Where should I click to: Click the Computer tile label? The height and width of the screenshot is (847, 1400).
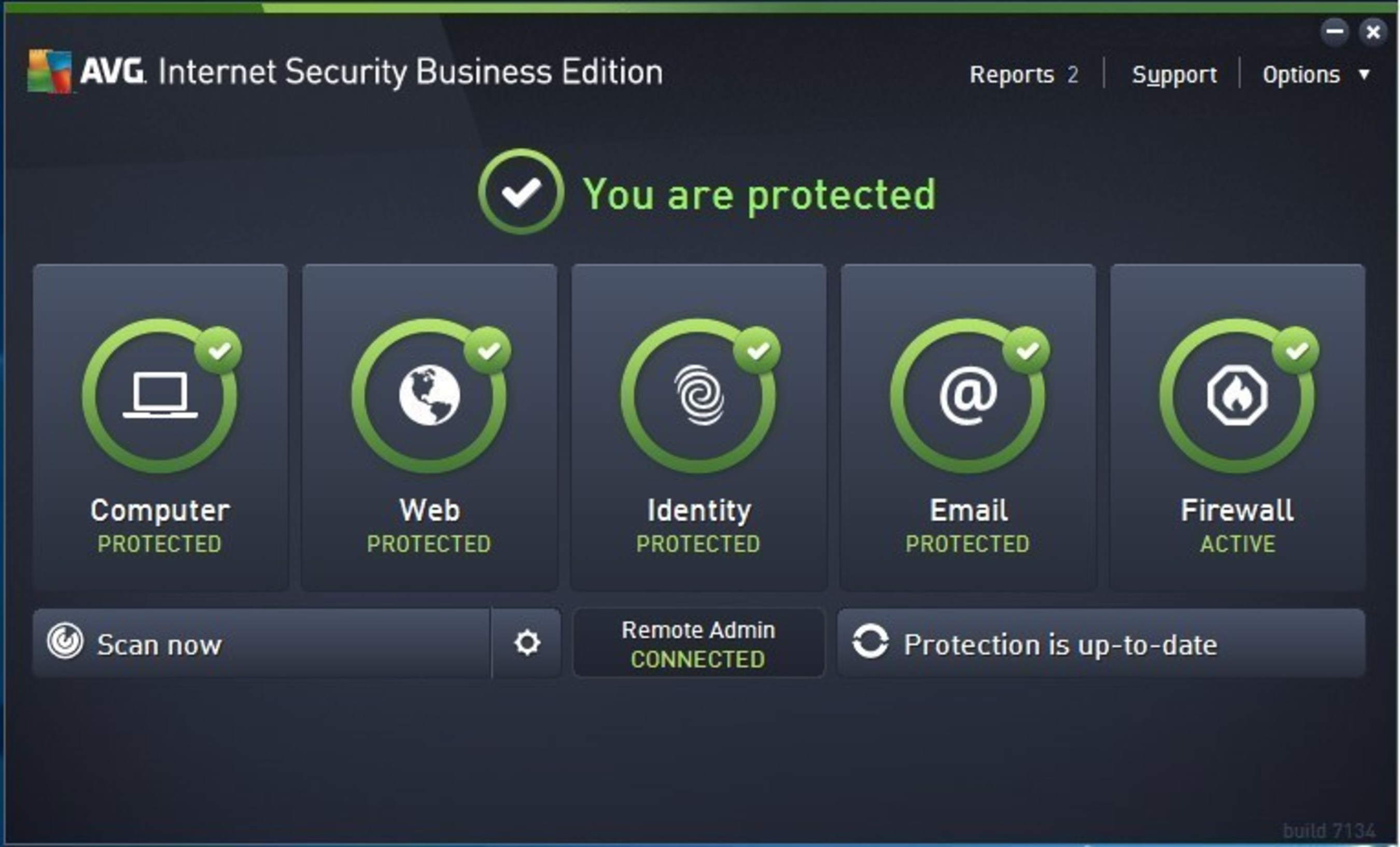[160, 510]
